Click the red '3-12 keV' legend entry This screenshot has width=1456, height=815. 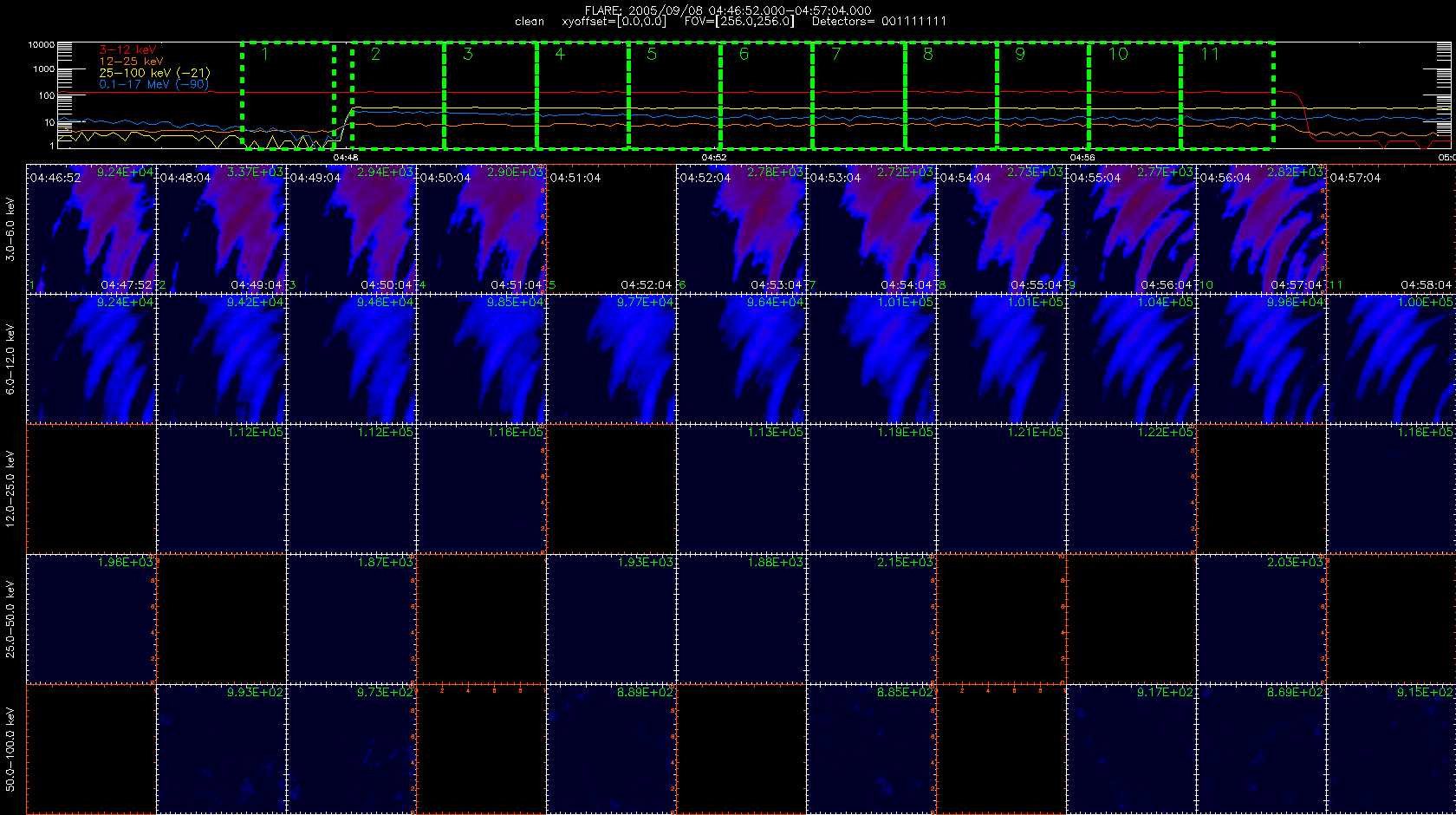[127, 50]
